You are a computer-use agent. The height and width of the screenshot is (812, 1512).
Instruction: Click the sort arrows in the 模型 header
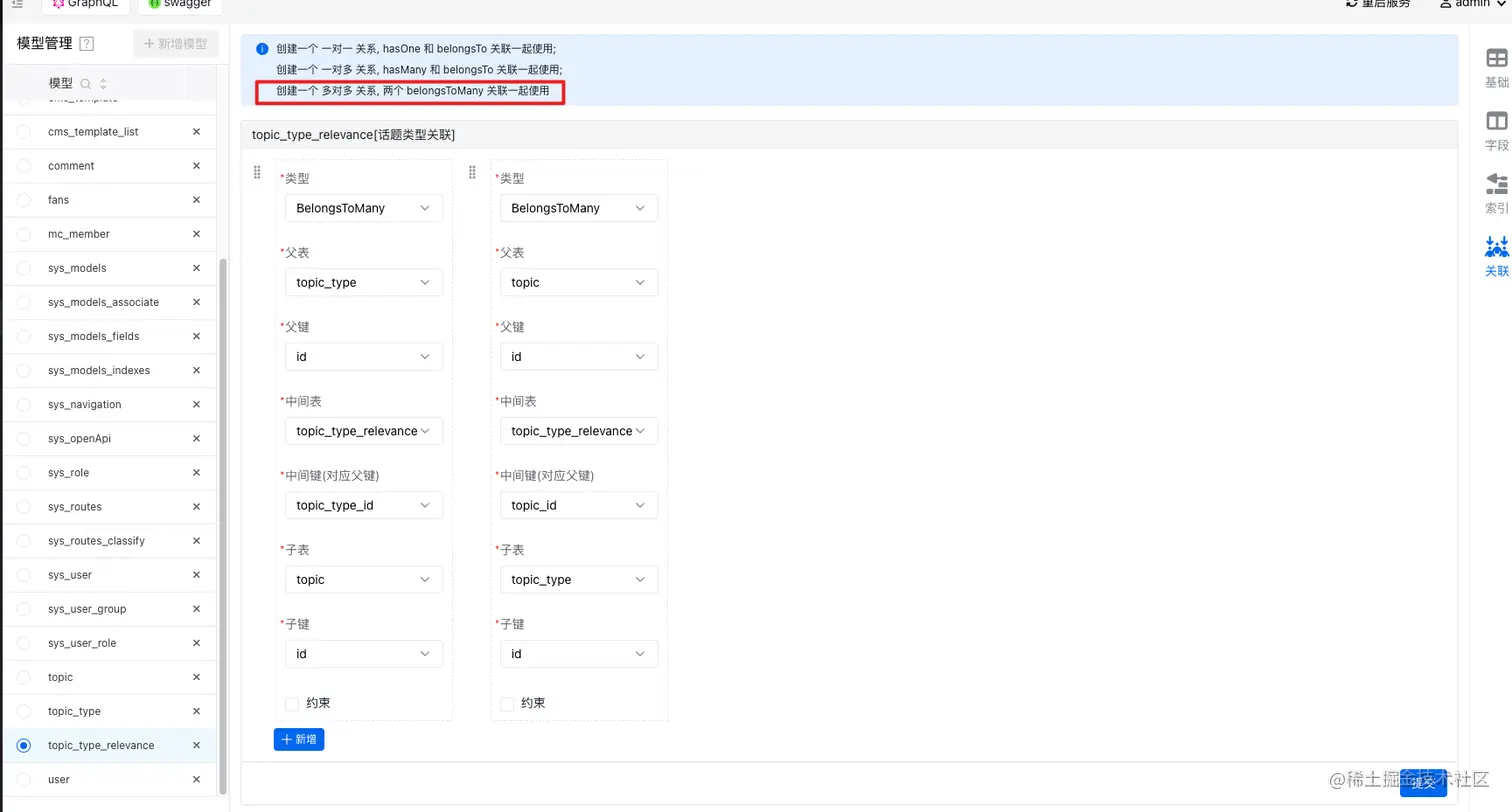(x=103, y=84)
